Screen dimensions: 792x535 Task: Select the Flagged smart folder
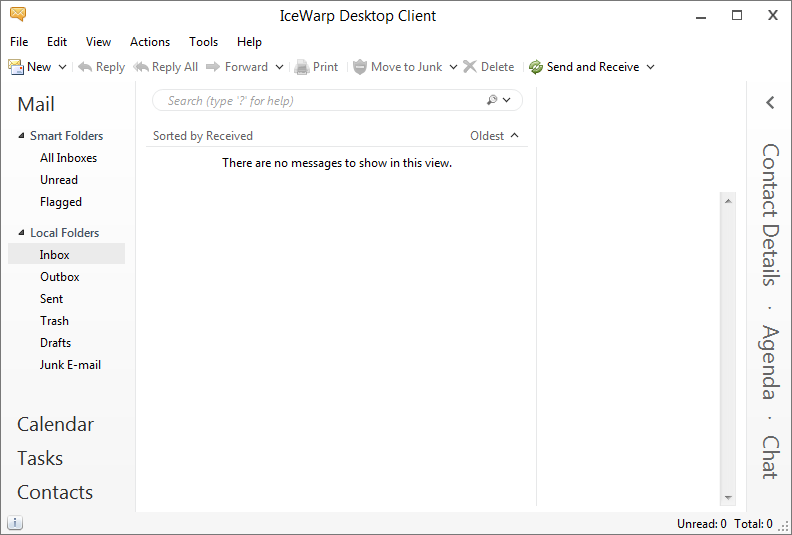click(x=61, y=202)
